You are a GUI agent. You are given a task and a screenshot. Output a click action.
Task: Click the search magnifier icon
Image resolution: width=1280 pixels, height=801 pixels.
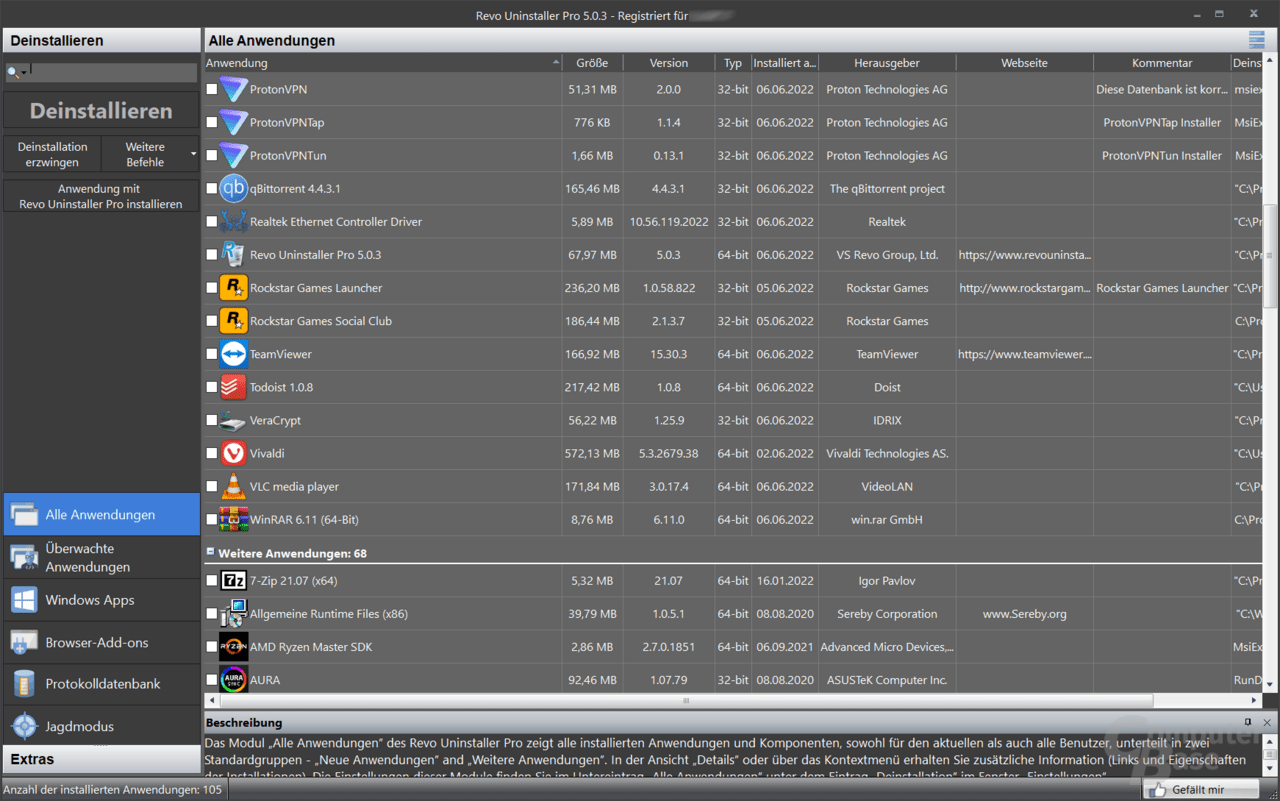13,73
